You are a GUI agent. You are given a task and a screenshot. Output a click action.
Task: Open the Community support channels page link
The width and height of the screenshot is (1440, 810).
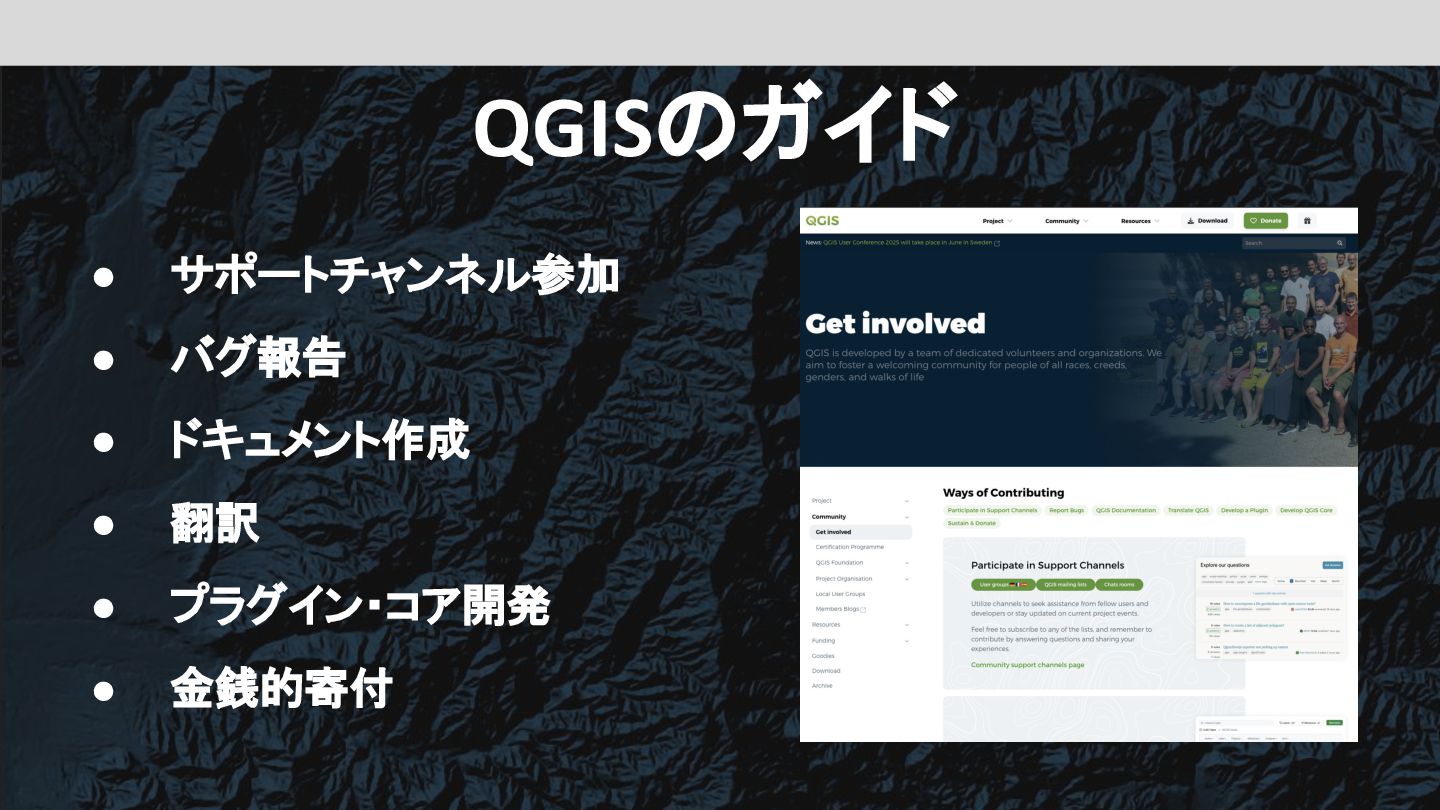coord(1027,665)
